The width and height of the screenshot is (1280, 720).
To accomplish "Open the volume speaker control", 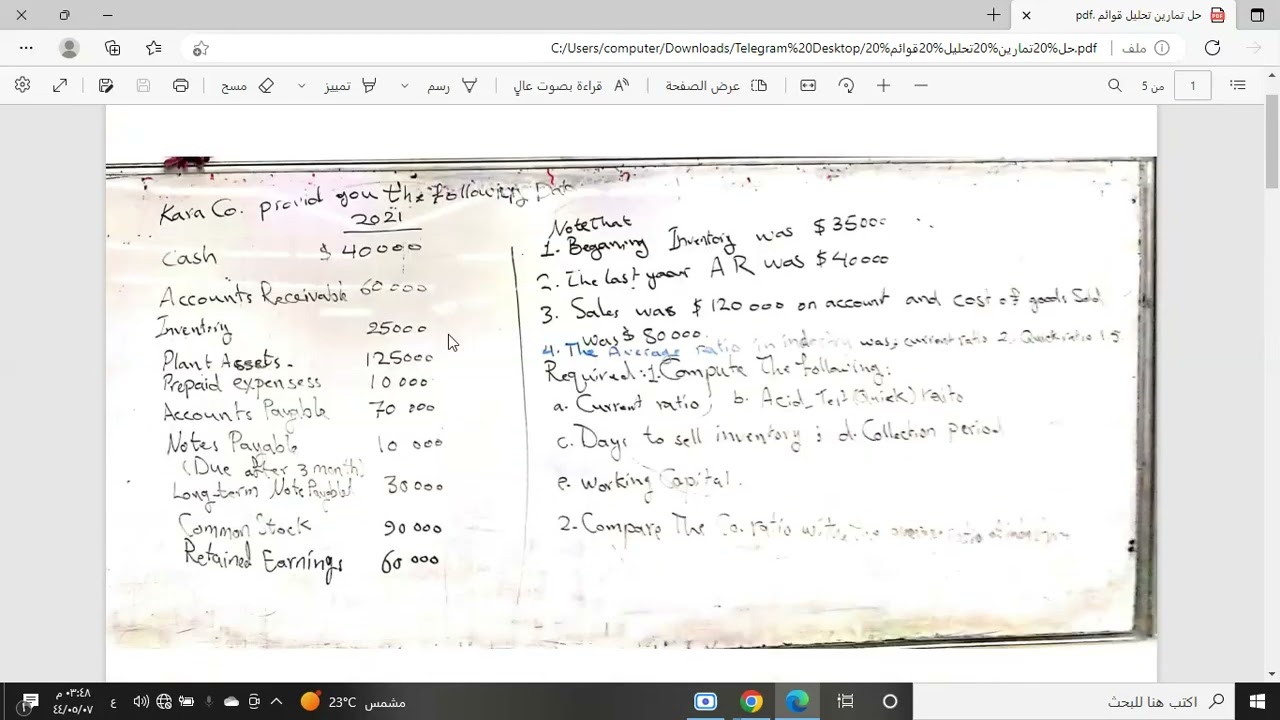I will (141, 701).
